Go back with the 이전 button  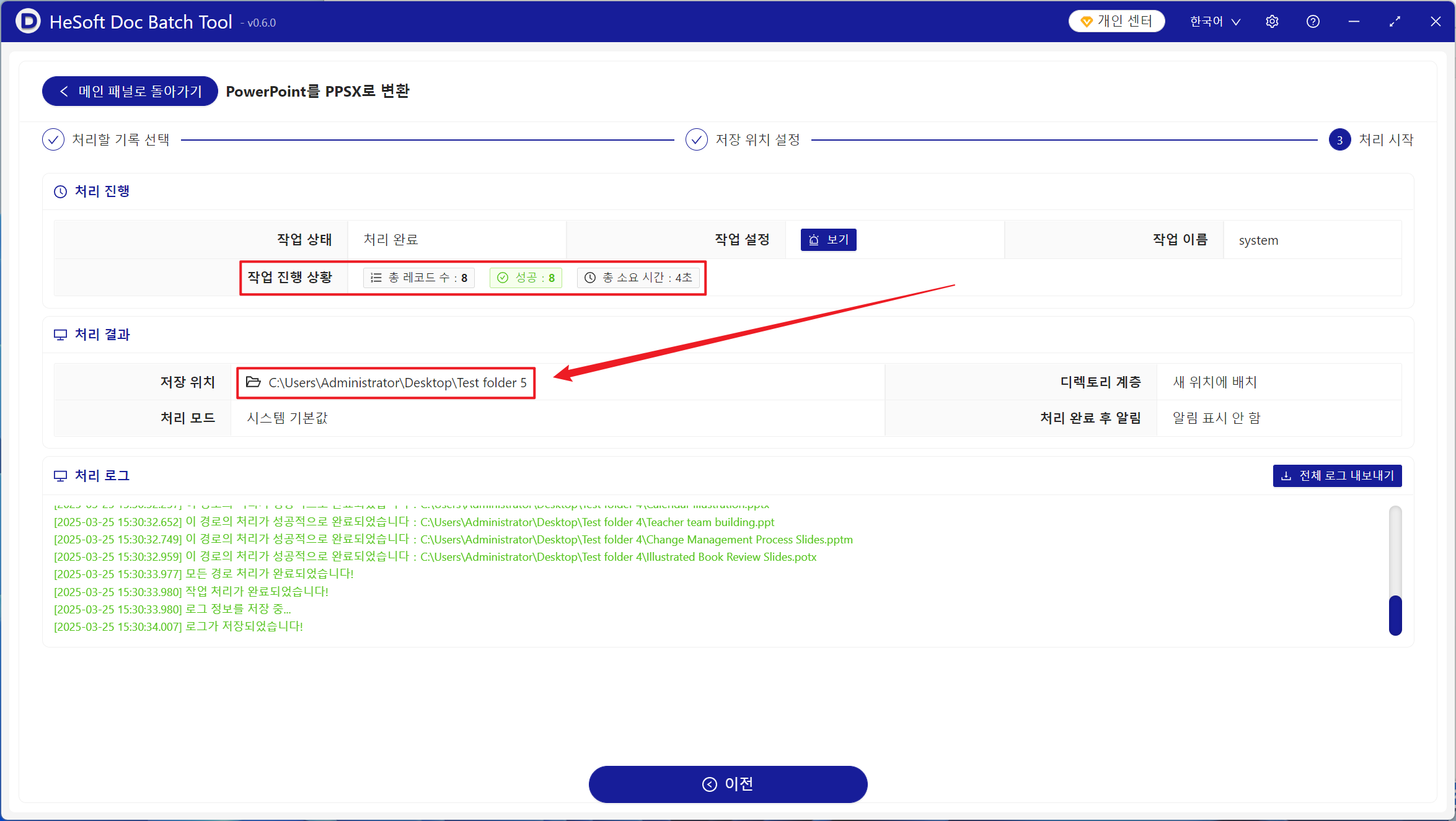[x=728, y=784]
